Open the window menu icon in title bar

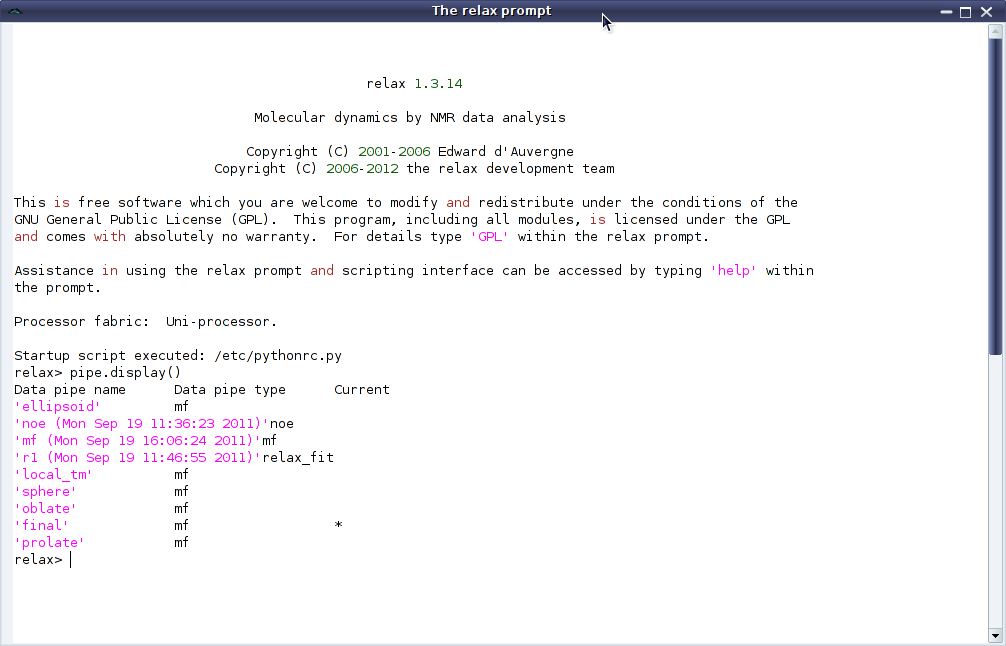(x=14, y=11)
